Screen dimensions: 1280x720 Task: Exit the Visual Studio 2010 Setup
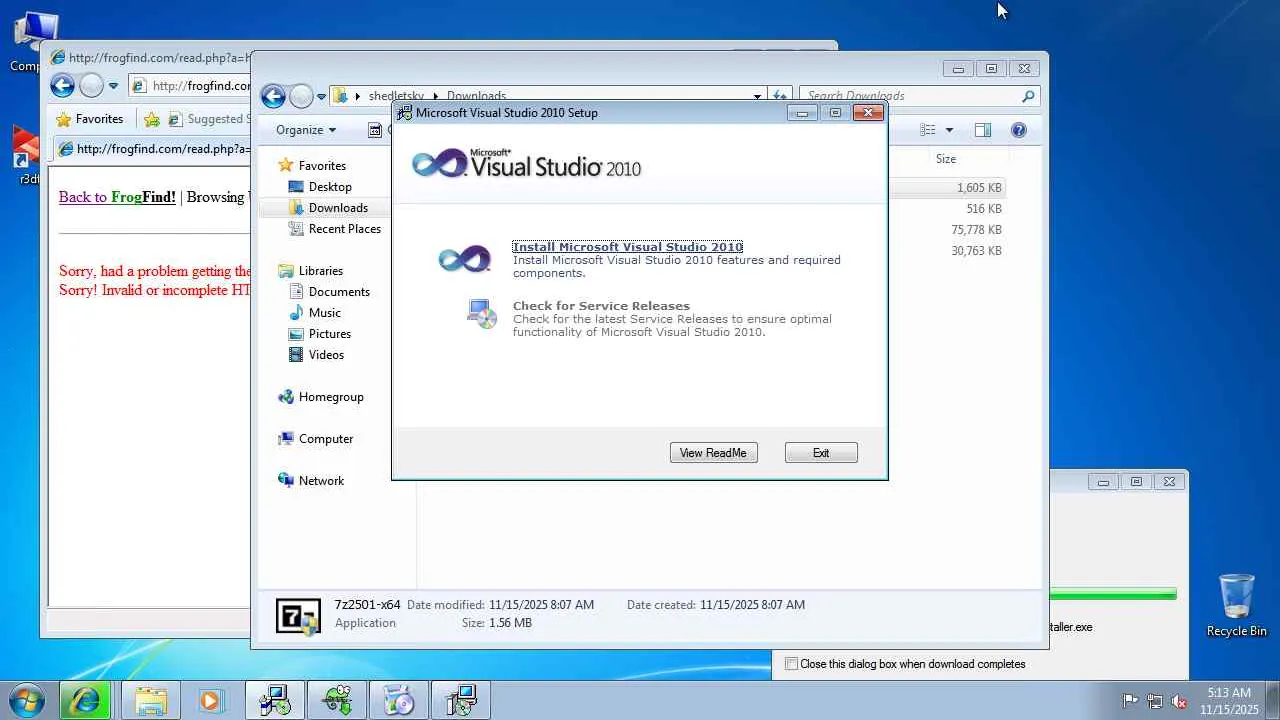[821, 453]
